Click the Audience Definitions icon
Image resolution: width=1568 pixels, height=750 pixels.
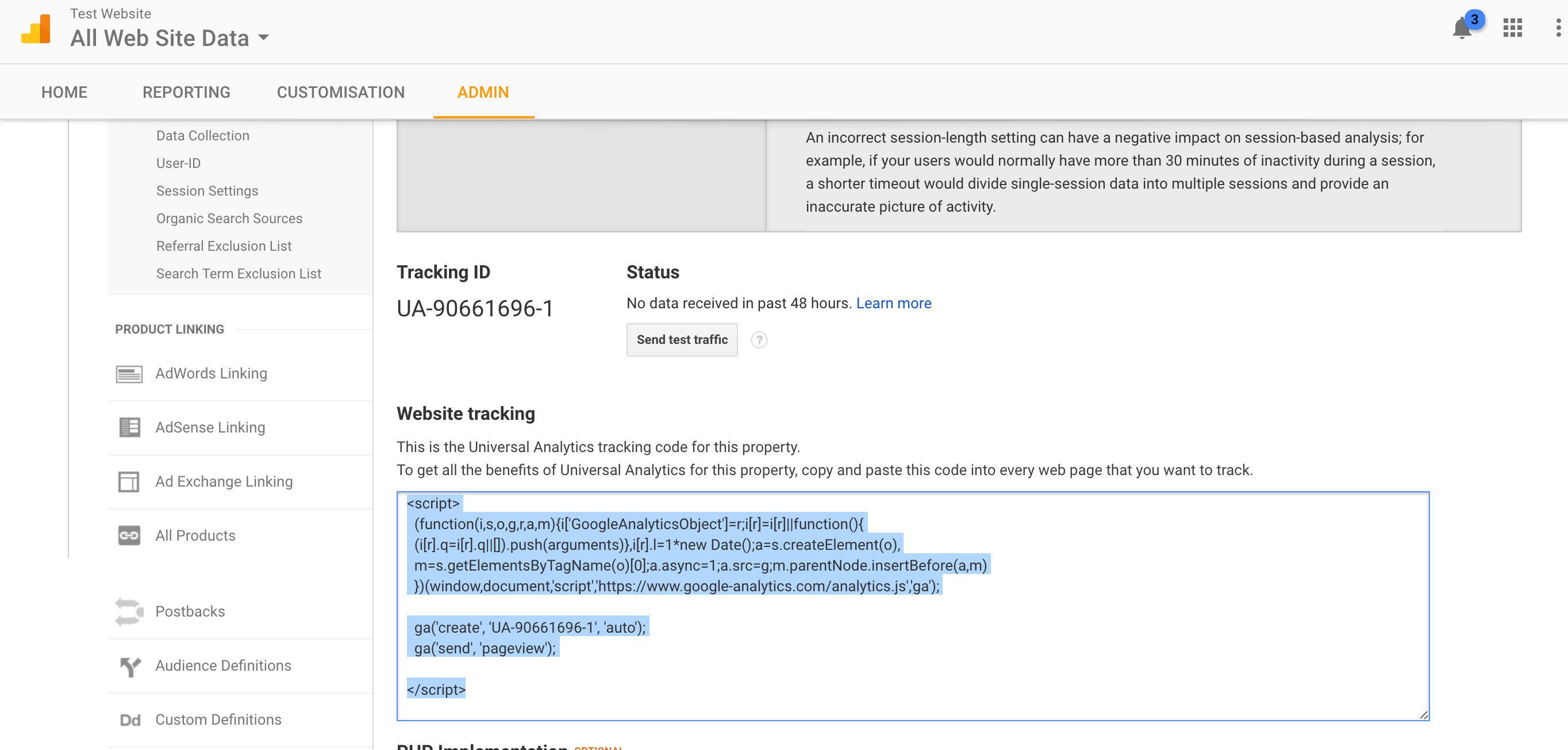click(130, 667)
